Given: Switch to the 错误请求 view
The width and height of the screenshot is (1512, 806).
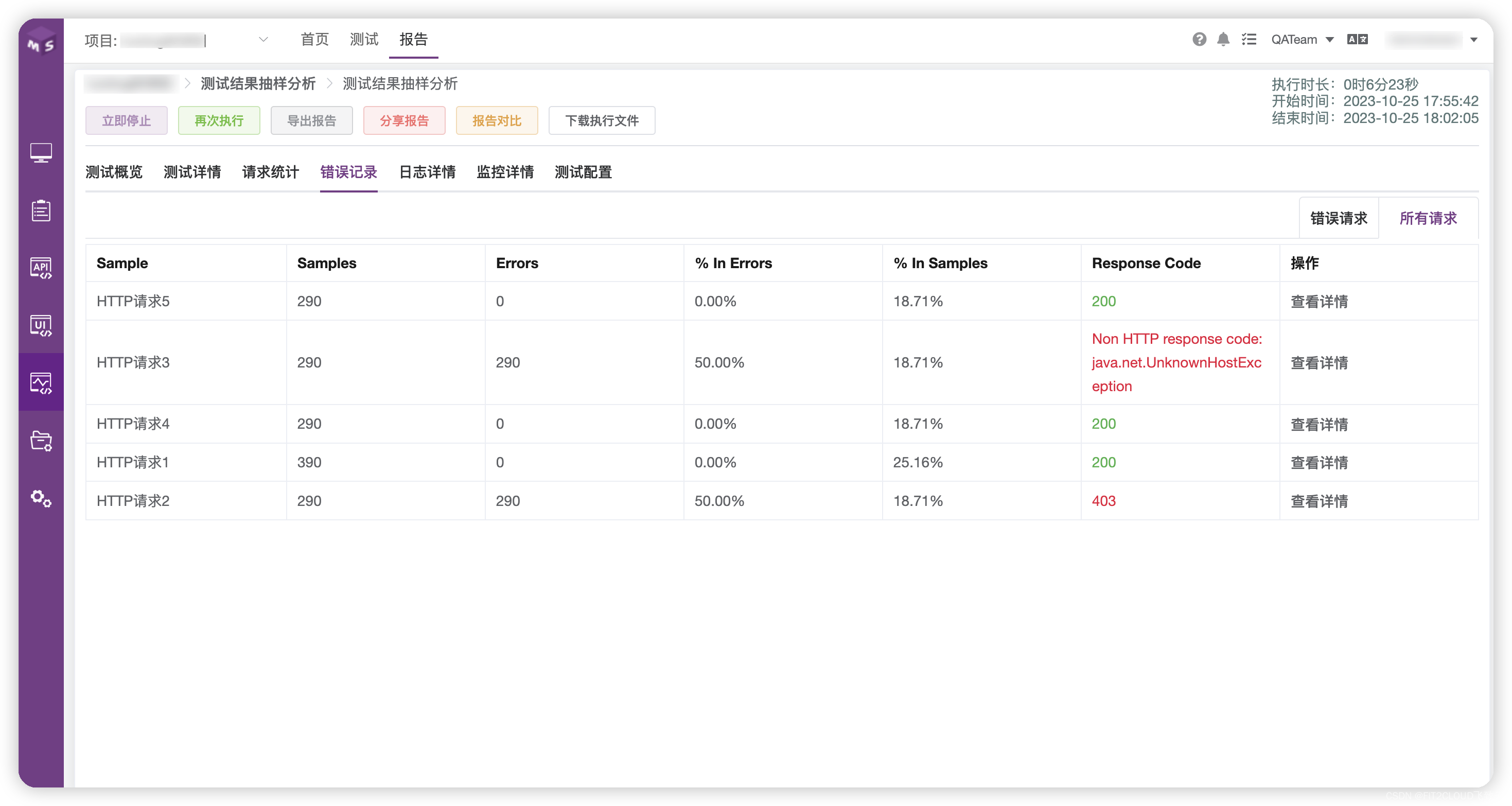Looking at the screenshot, I should [x=1338, y=218].
